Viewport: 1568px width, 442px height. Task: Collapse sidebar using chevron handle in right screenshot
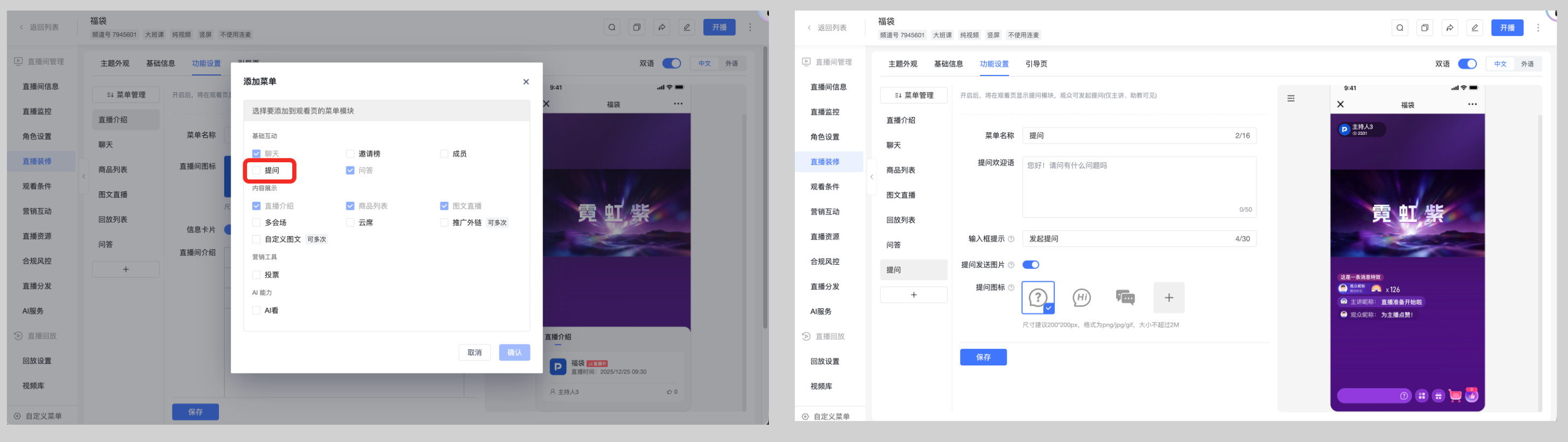coord(872,177)
